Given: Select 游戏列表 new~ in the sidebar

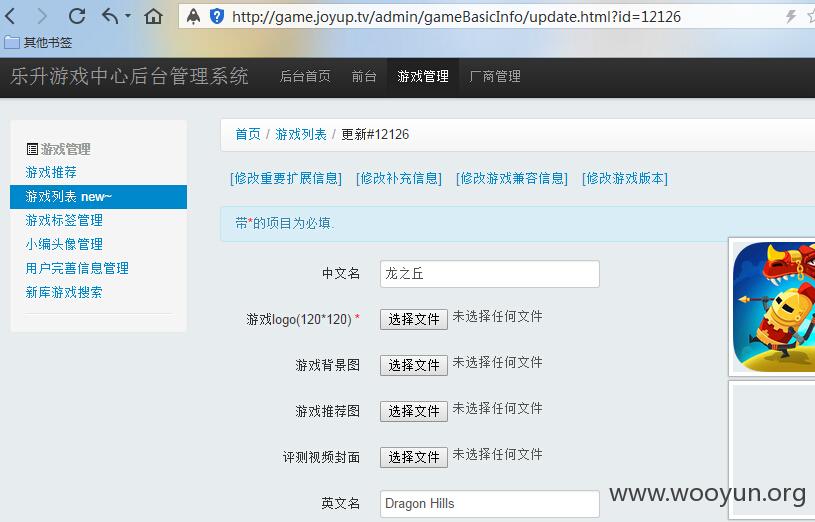Looking at the screenshot, I should [98, 197].
